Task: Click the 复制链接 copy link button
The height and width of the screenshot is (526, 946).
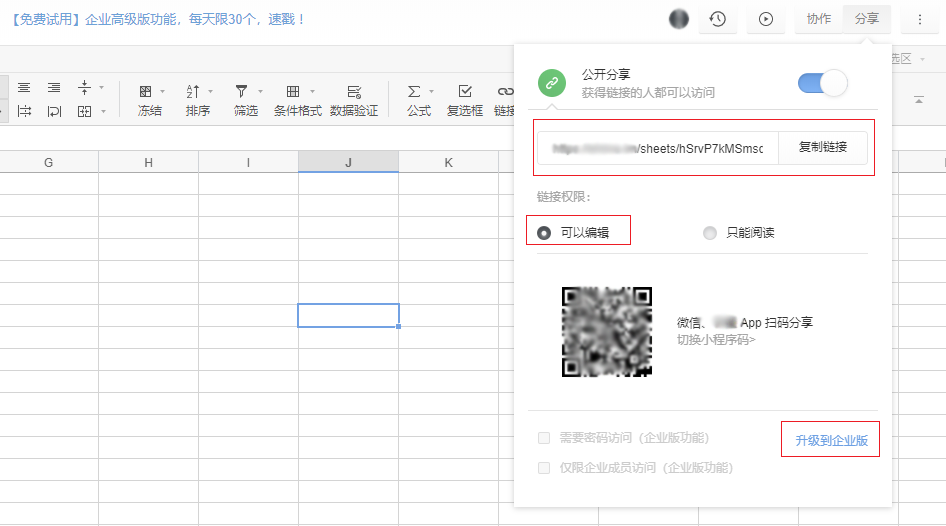Action: [x=823, y=148]
